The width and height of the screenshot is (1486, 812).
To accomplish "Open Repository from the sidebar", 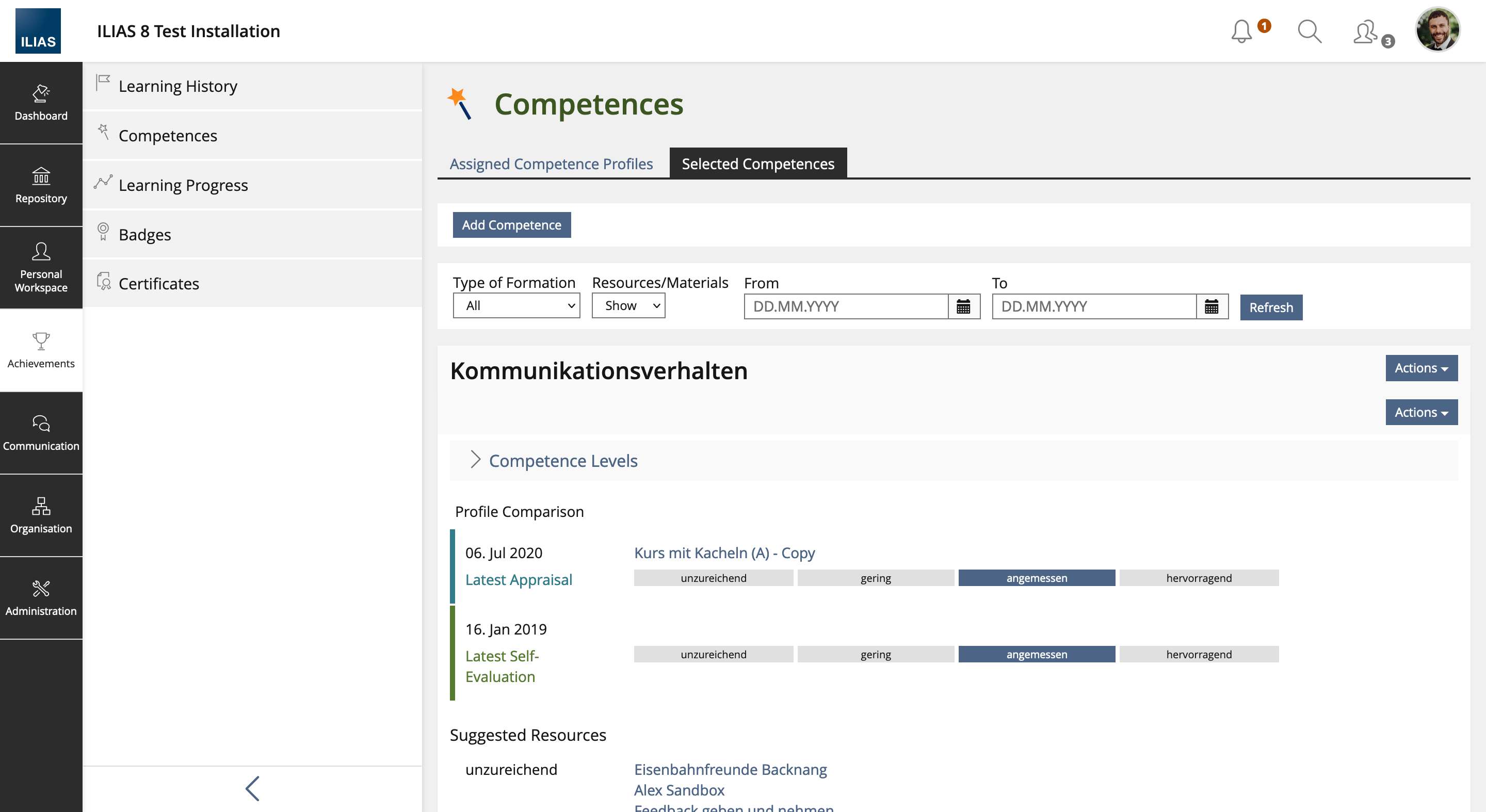I will coord(41,185).
